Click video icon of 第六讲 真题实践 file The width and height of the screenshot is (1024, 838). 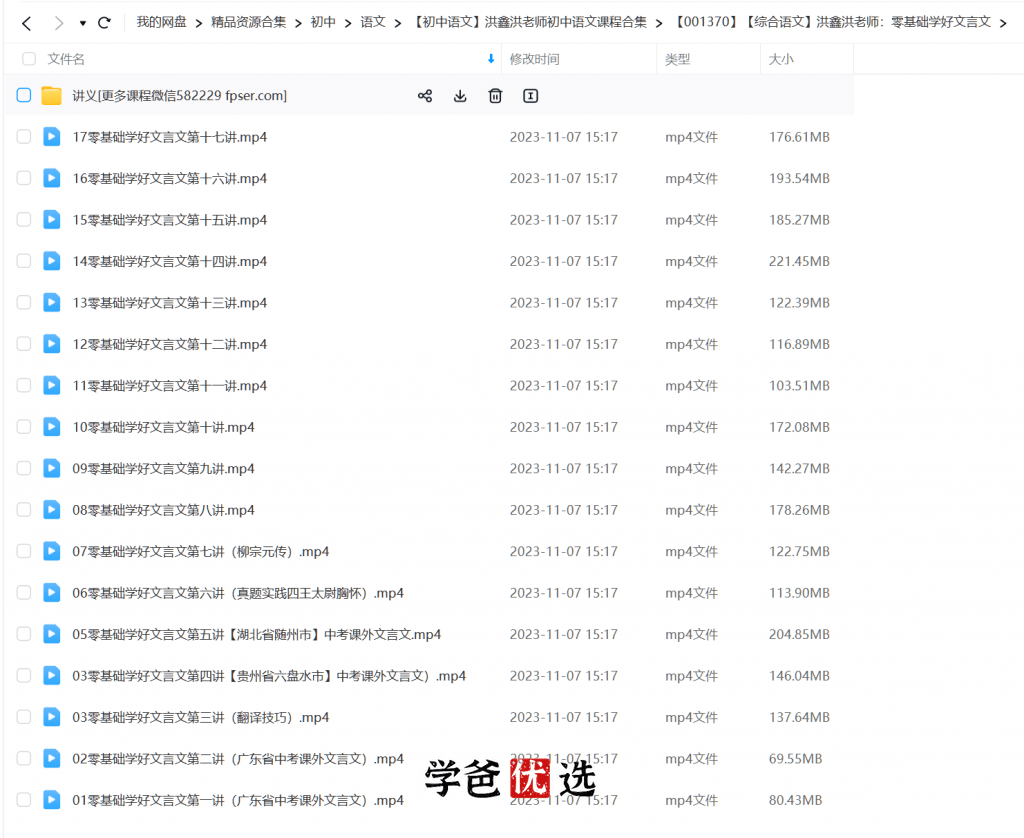click(x=52, y=592)
